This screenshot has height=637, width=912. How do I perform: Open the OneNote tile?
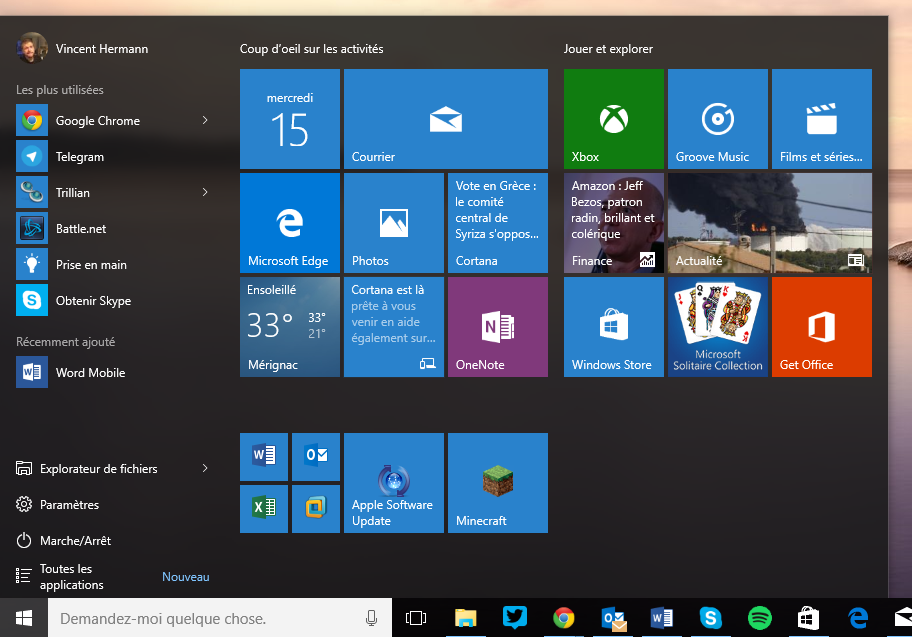[x=498, y=327]
